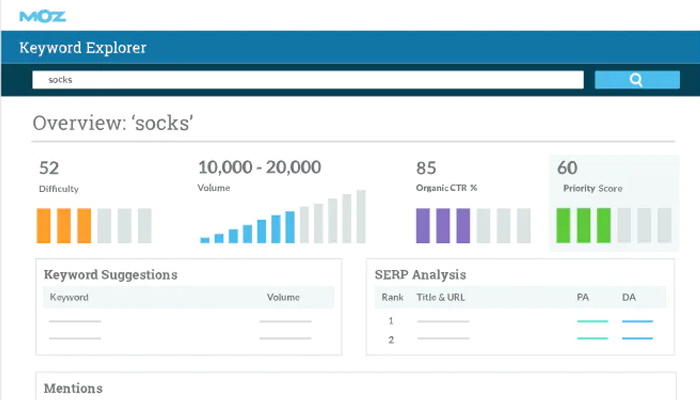Click the Organic CTR % label
700x400 pixels.
point(446,188)
